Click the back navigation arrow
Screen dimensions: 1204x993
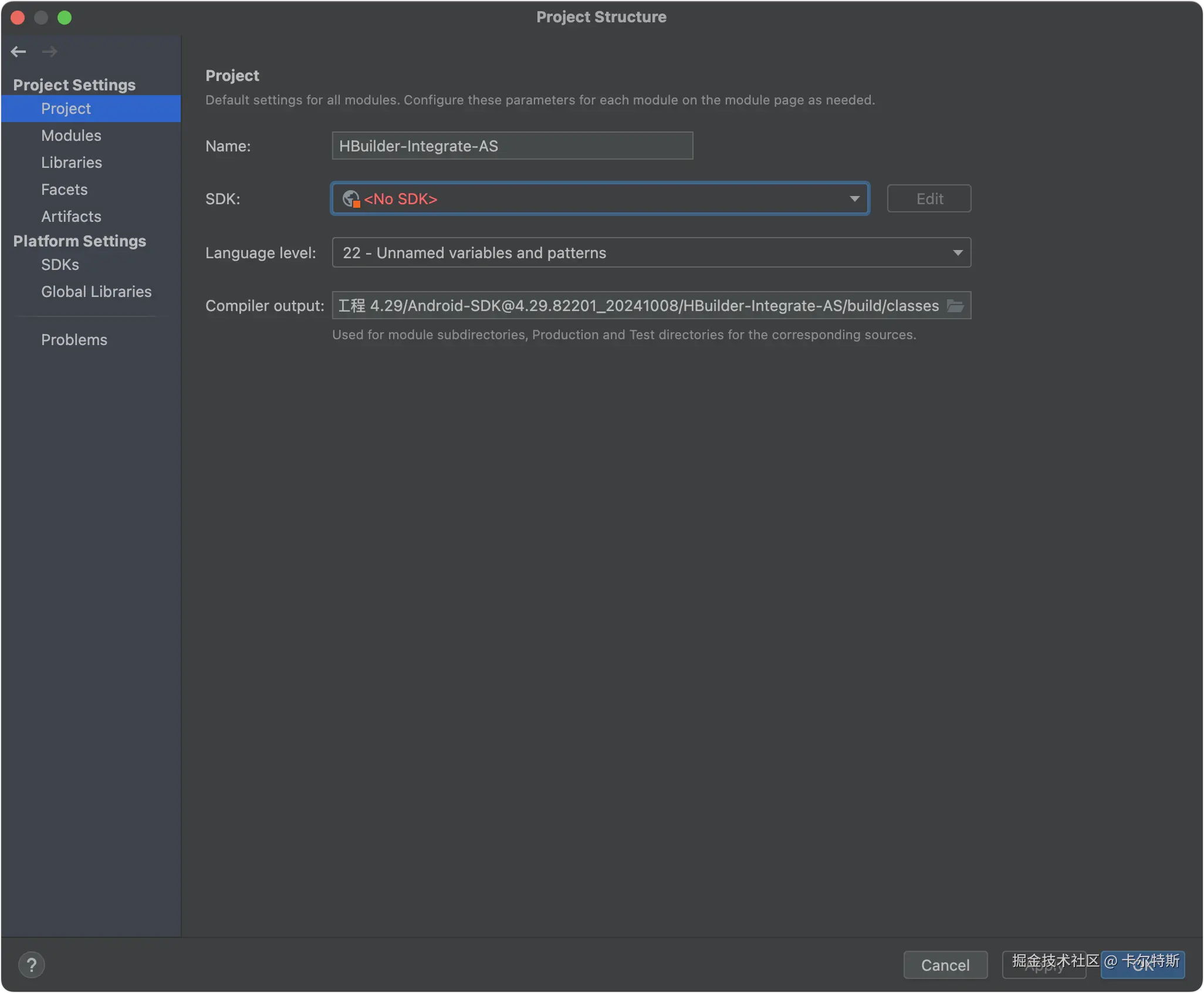point(18,52)
